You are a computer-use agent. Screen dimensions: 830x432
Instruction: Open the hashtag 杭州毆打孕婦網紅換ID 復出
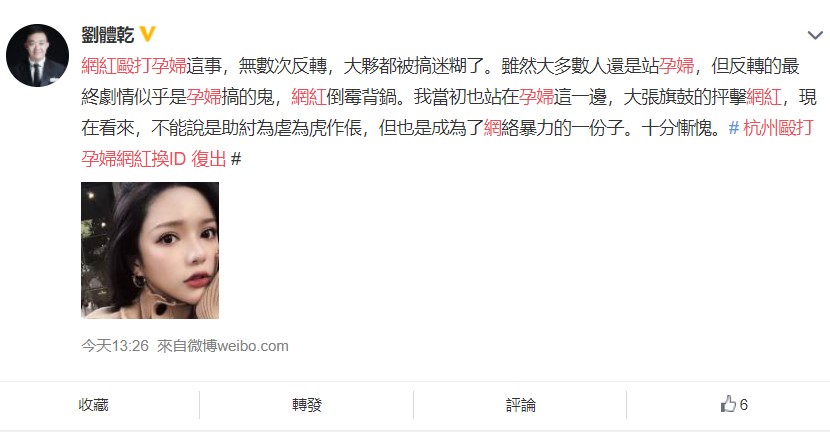(x=447, y=143)
